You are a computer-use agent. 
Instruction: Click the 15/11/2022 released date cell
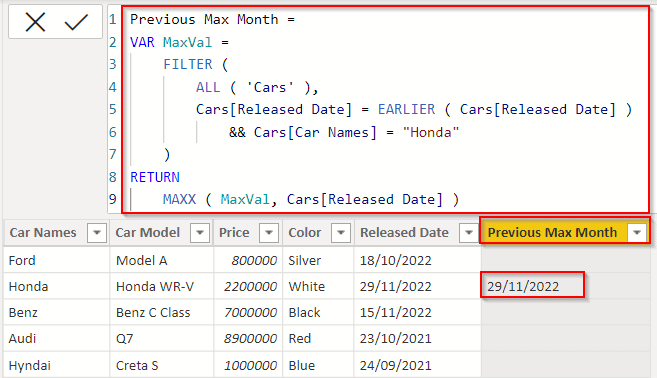point(418,312)
